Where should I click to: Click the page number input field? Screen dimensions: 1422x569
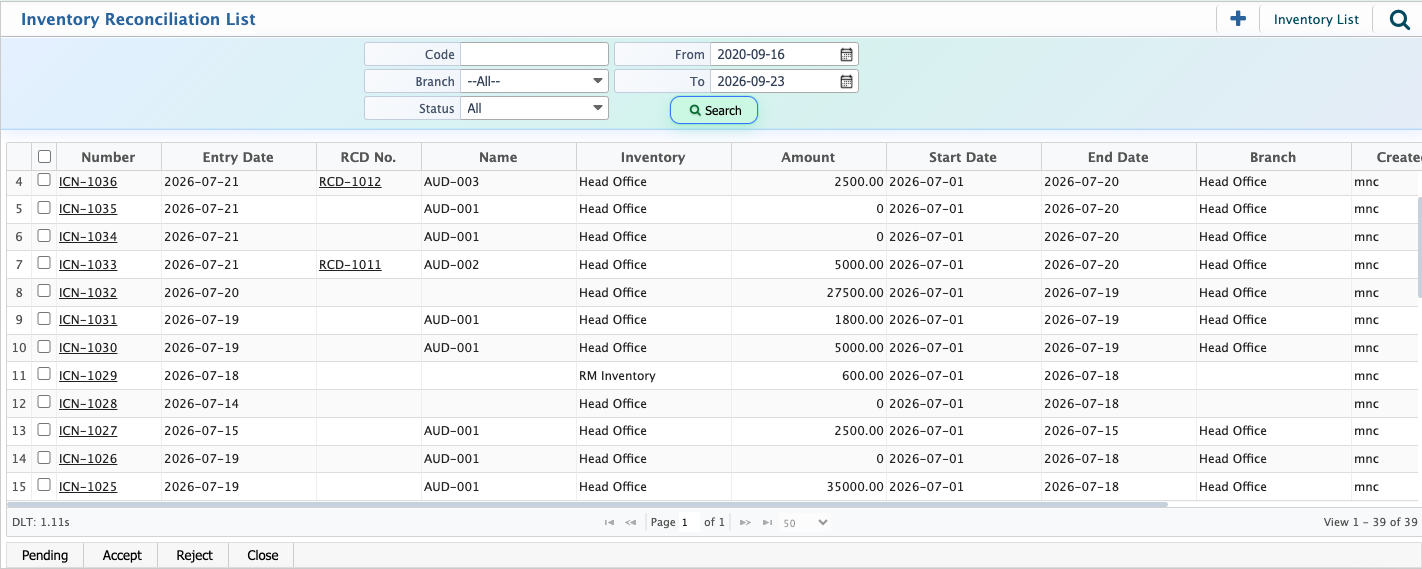690,523
